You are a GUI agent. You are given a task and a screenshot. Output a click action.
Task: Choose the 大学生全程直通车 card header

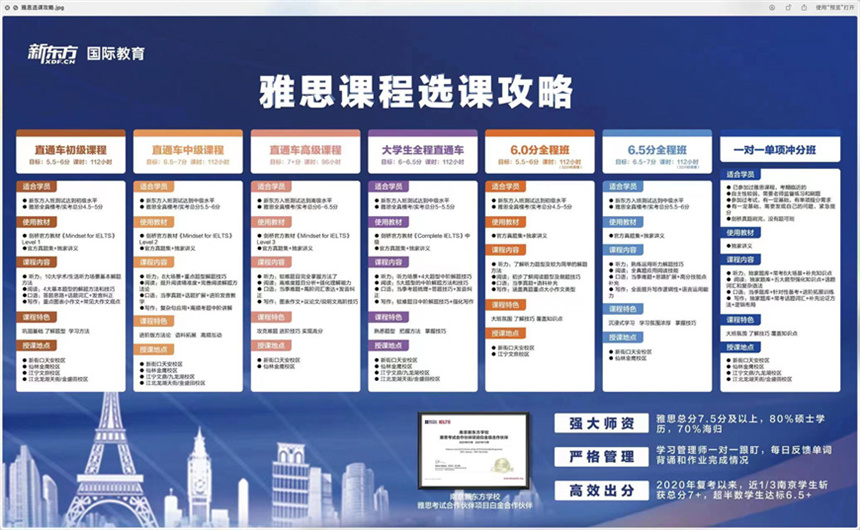coord(423,148)
